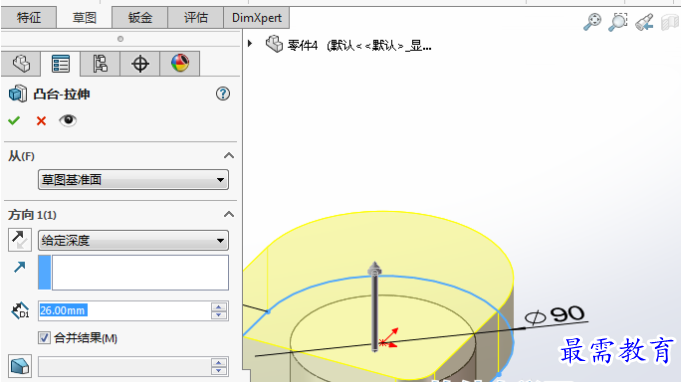The height and width of the screenshot is (382, 682).
Task: Open ConfigurationManager tab icon
Action: pyautogui.click(x=100, y=64)
